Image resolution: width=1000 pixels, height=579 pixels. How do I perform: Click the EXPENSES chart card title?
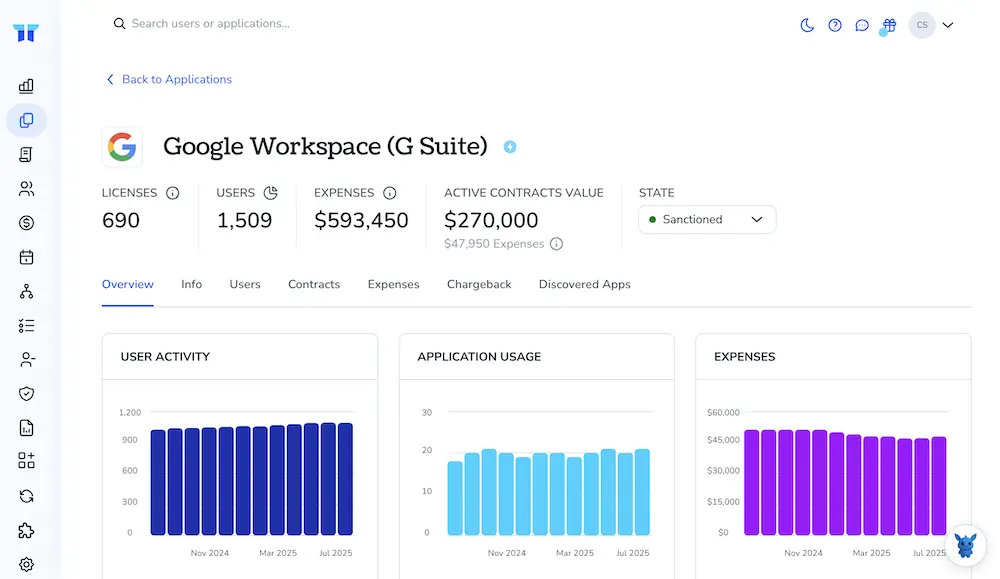(x=744, y=356)
